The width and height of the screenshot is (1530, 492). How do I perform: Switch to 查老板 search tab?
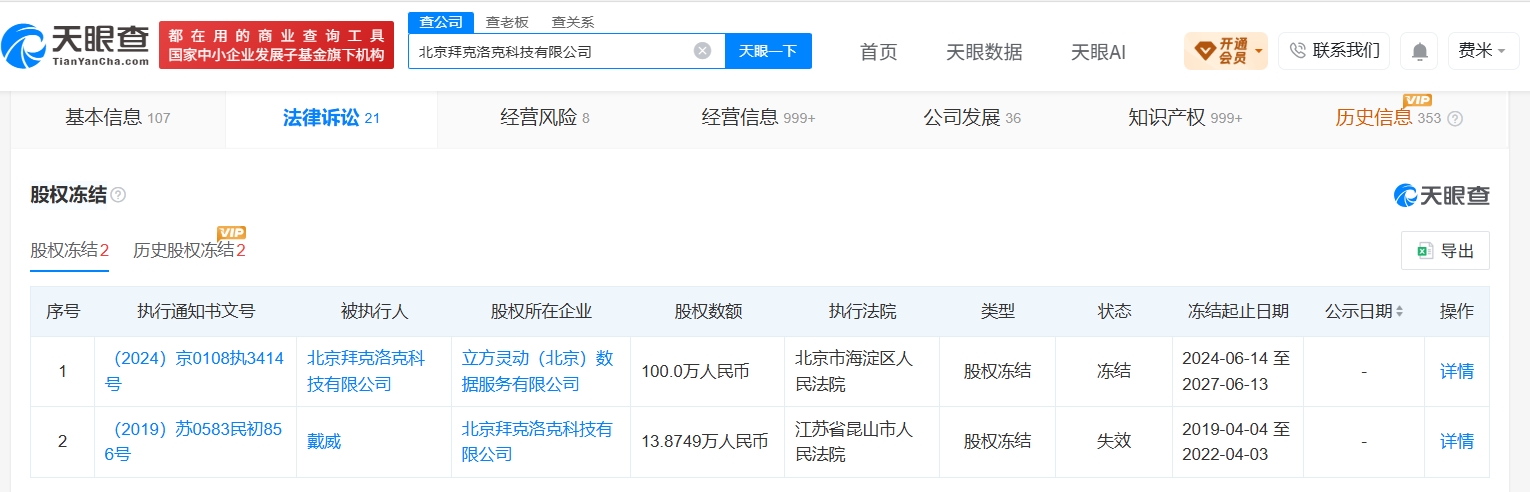click(507, 22)
